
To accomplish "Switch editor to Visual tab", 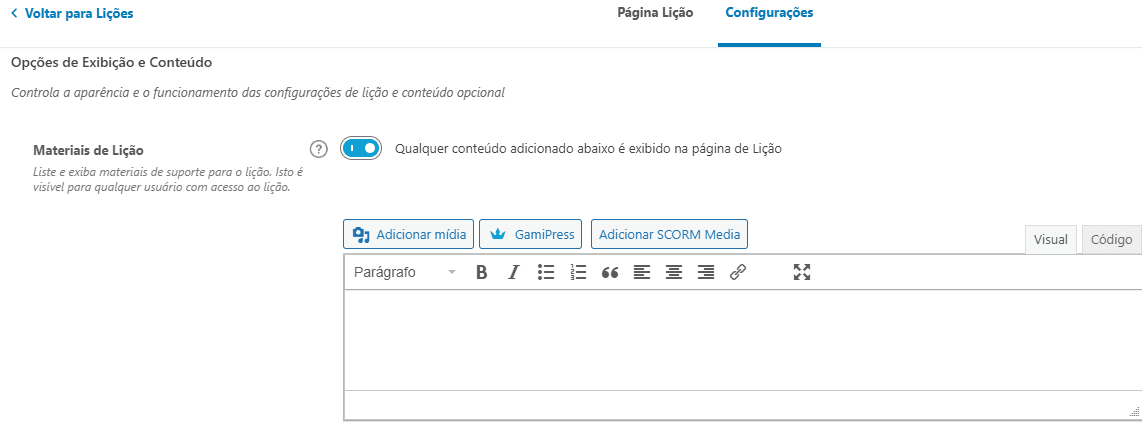I will [x=1050, y=239].
